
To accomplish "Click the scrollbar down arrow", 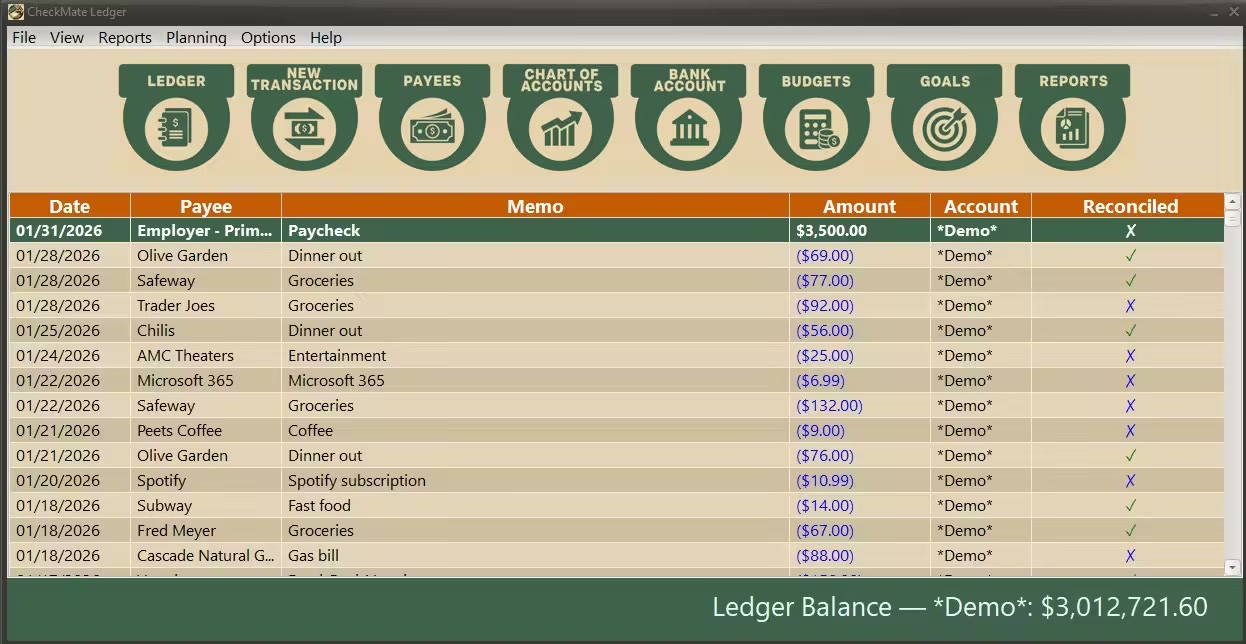I will pyautogui.click(x=1232, y=568).
